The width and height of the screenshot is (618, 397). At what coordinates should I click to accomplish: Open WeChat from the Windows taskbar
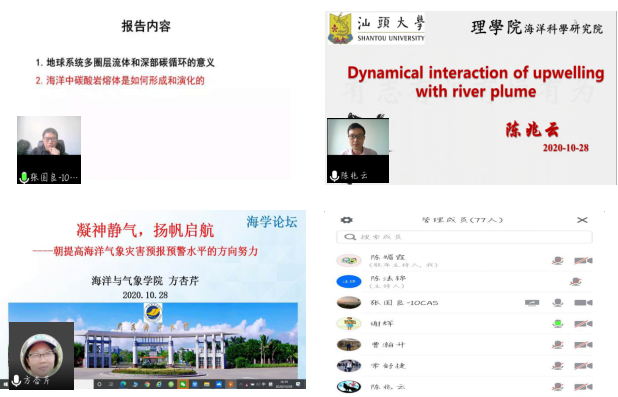tap(183, 384)
